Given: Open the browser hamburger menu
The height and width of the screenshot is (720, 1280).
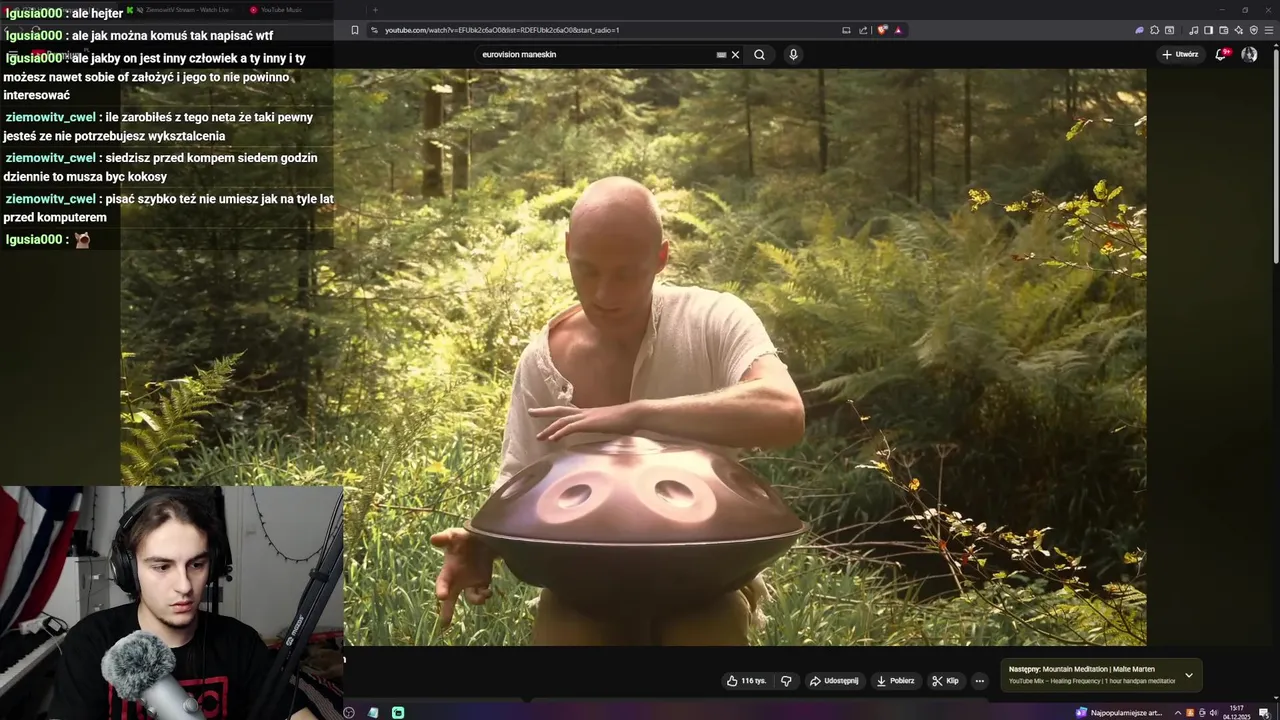Looking at the screenshot, I should tap(1268, 30).
